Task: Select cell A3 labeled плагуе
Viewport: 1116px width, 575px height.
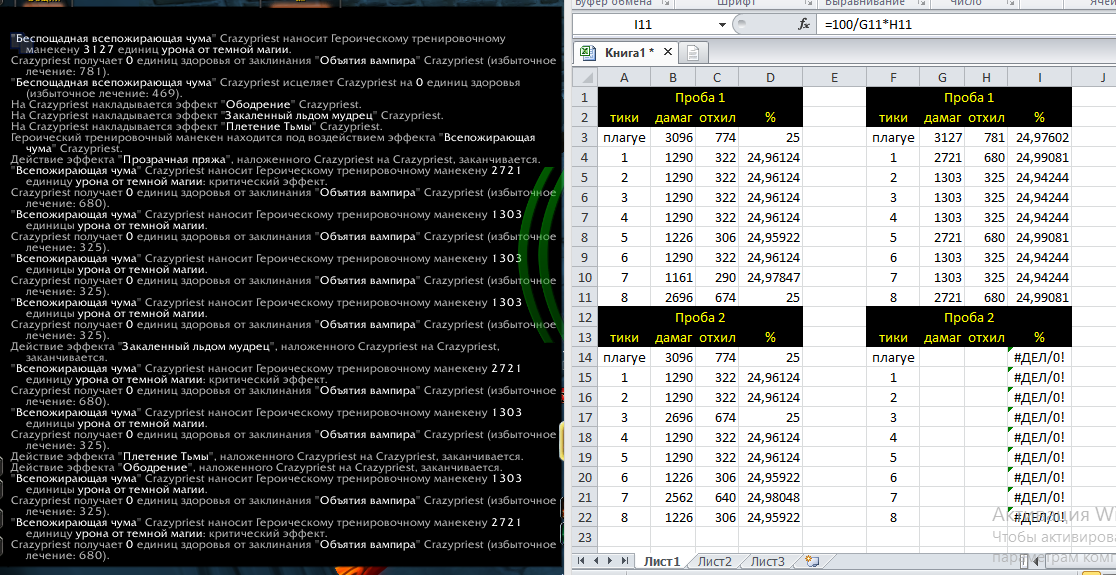Action: pos(624,137)
